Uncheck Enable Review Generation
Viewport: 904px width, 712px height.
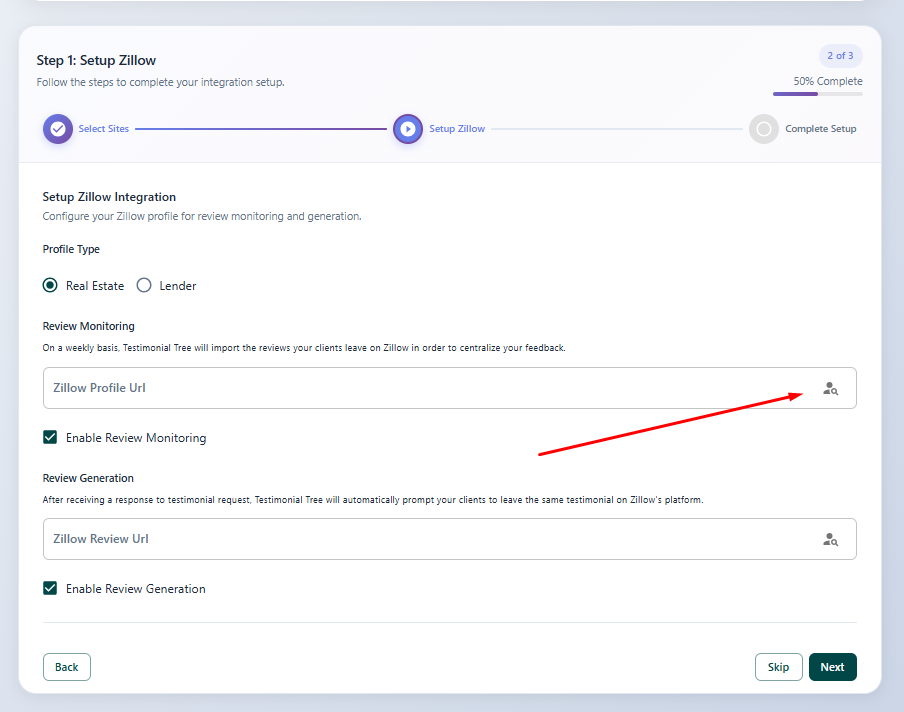(x=50, y=588)
